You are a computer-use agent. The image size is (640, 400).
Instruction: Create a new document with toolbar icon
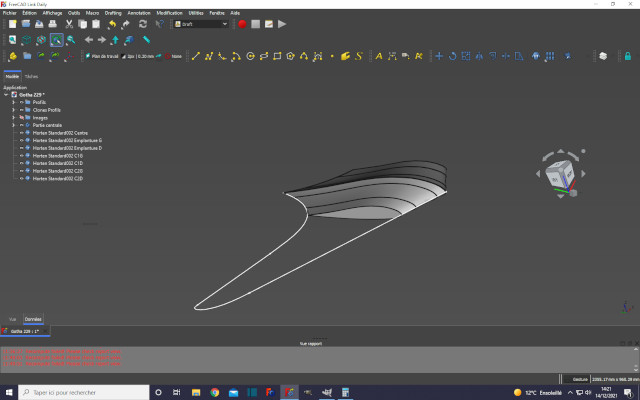(x=13, y=24)
